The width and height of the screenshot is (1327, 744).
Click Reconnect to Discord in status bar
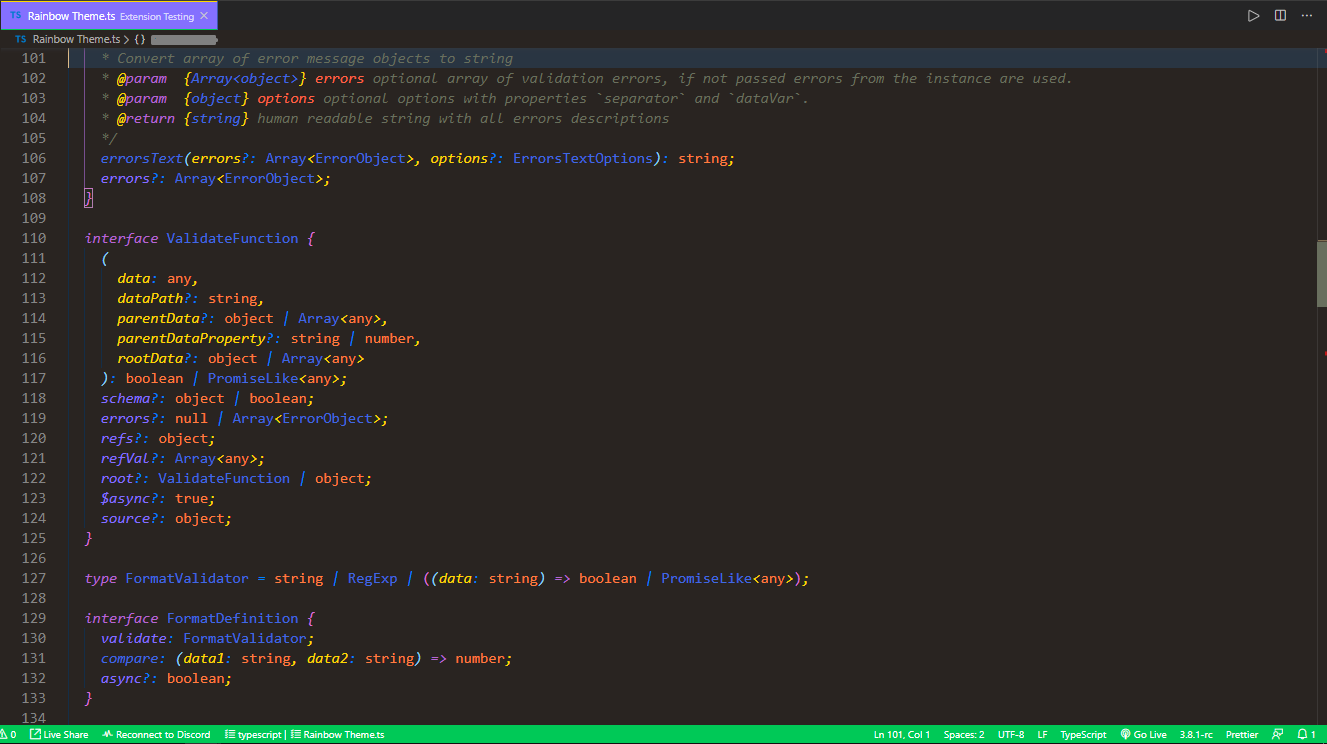(x=156, y=734)
